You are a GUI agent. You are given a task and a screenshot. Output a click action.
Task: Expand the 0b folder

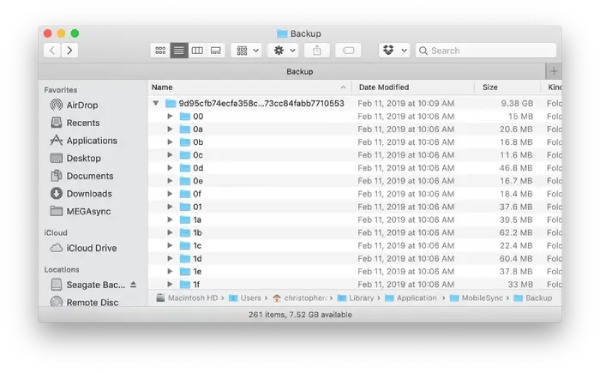[x=170, y=142]
